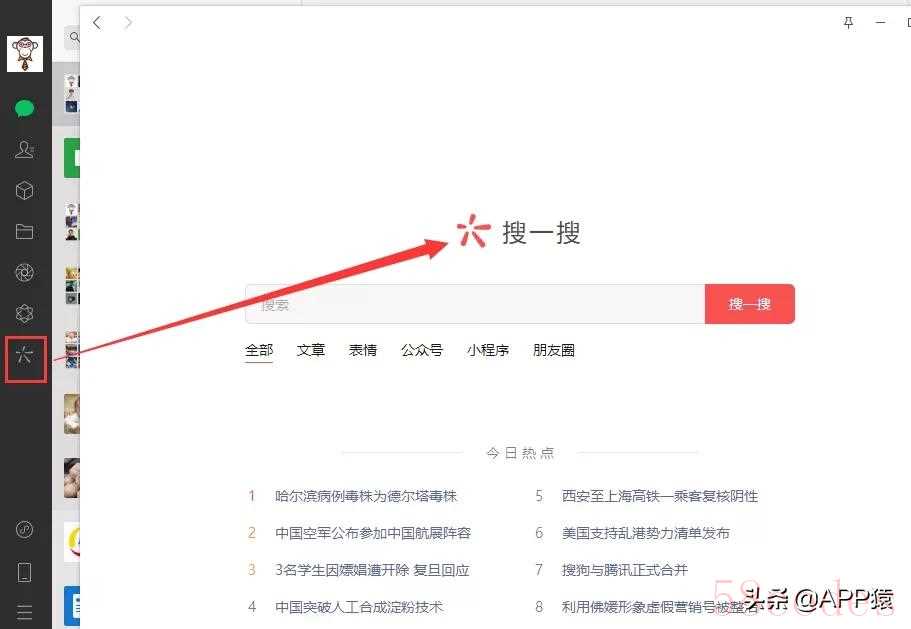Open hot topic 美国支持乱港势力清单发布

pos(645,533)
